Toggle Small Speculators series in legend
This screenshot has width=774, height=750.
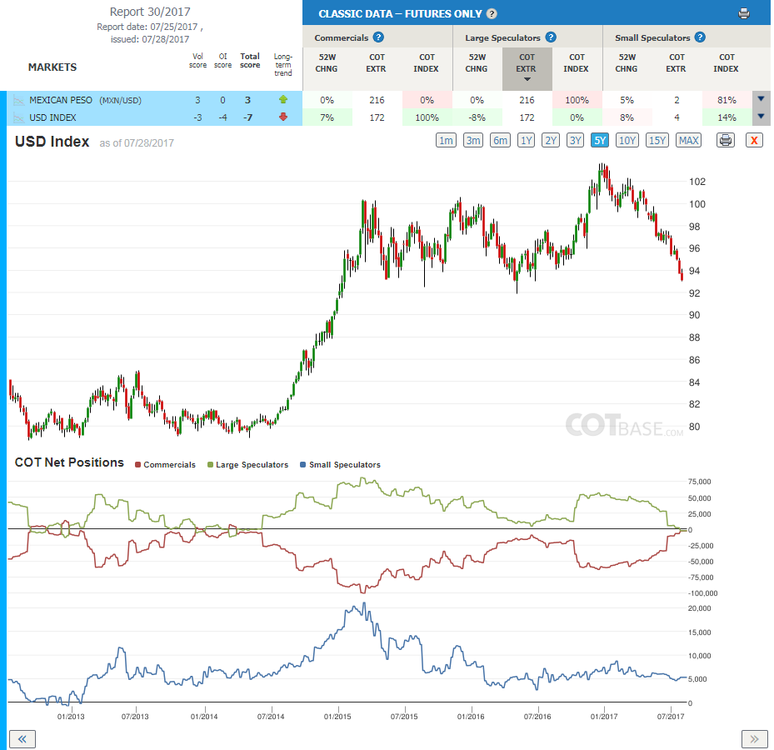341,465
